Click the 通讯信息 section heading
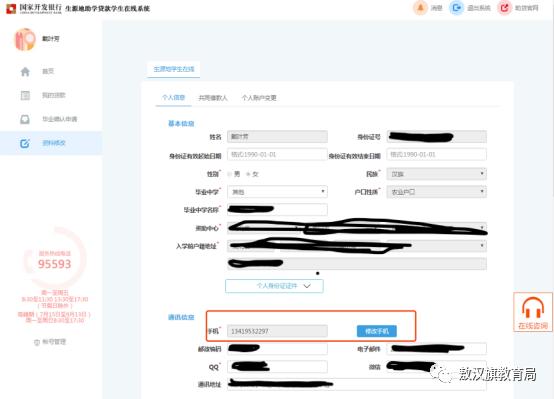This screenshot has width=554, height=399. (181, 317)
